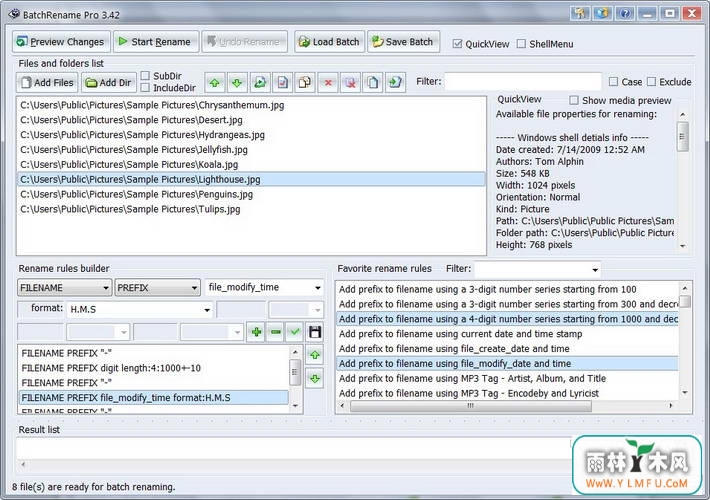Click favorite rules list scroll down arrow

point(685,393)
